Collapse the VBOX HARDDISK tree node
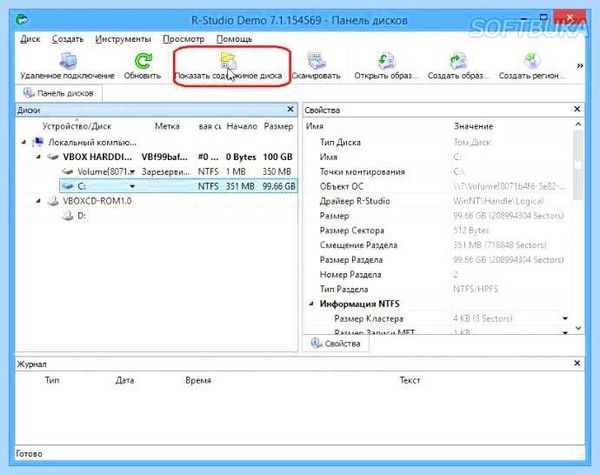Image resolution: width=600 pixels, height=475 pixels. point(38,157)
